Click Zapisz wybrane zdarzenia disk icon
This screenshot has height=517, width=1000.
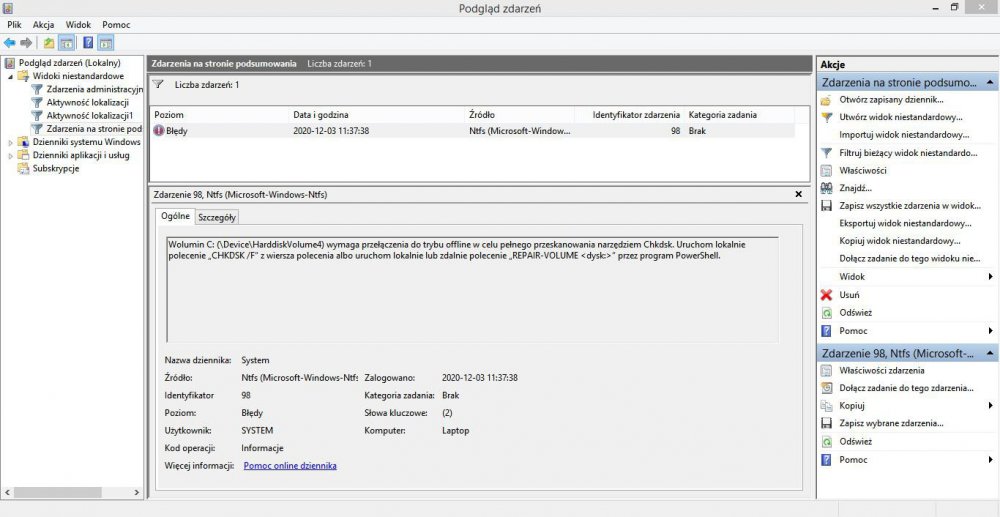tap(826, 423)
